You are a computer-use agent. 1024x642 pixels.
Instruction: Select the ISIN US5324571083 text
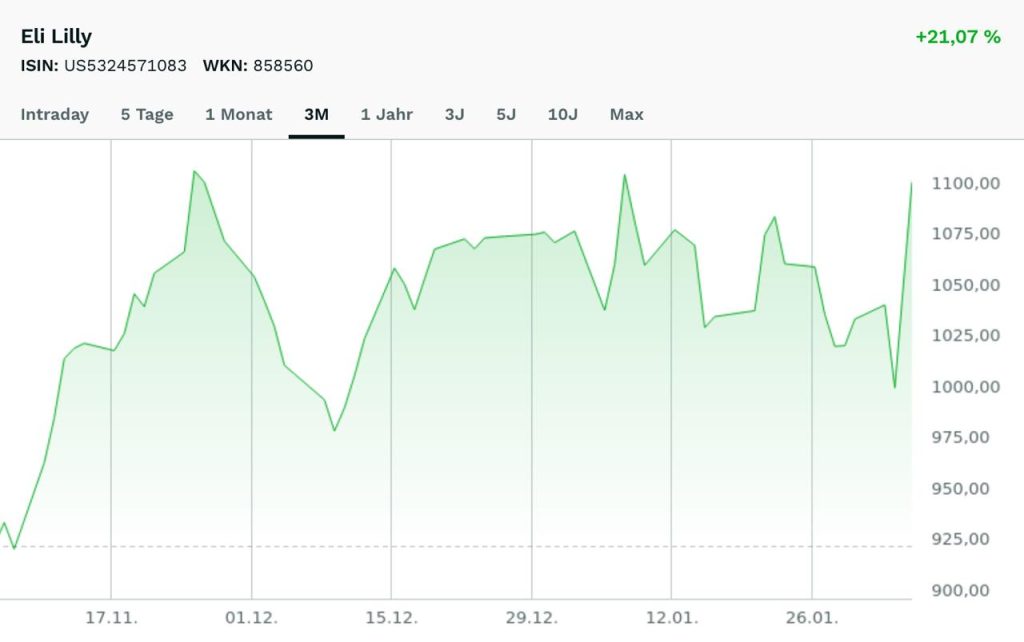pos(103,65)
